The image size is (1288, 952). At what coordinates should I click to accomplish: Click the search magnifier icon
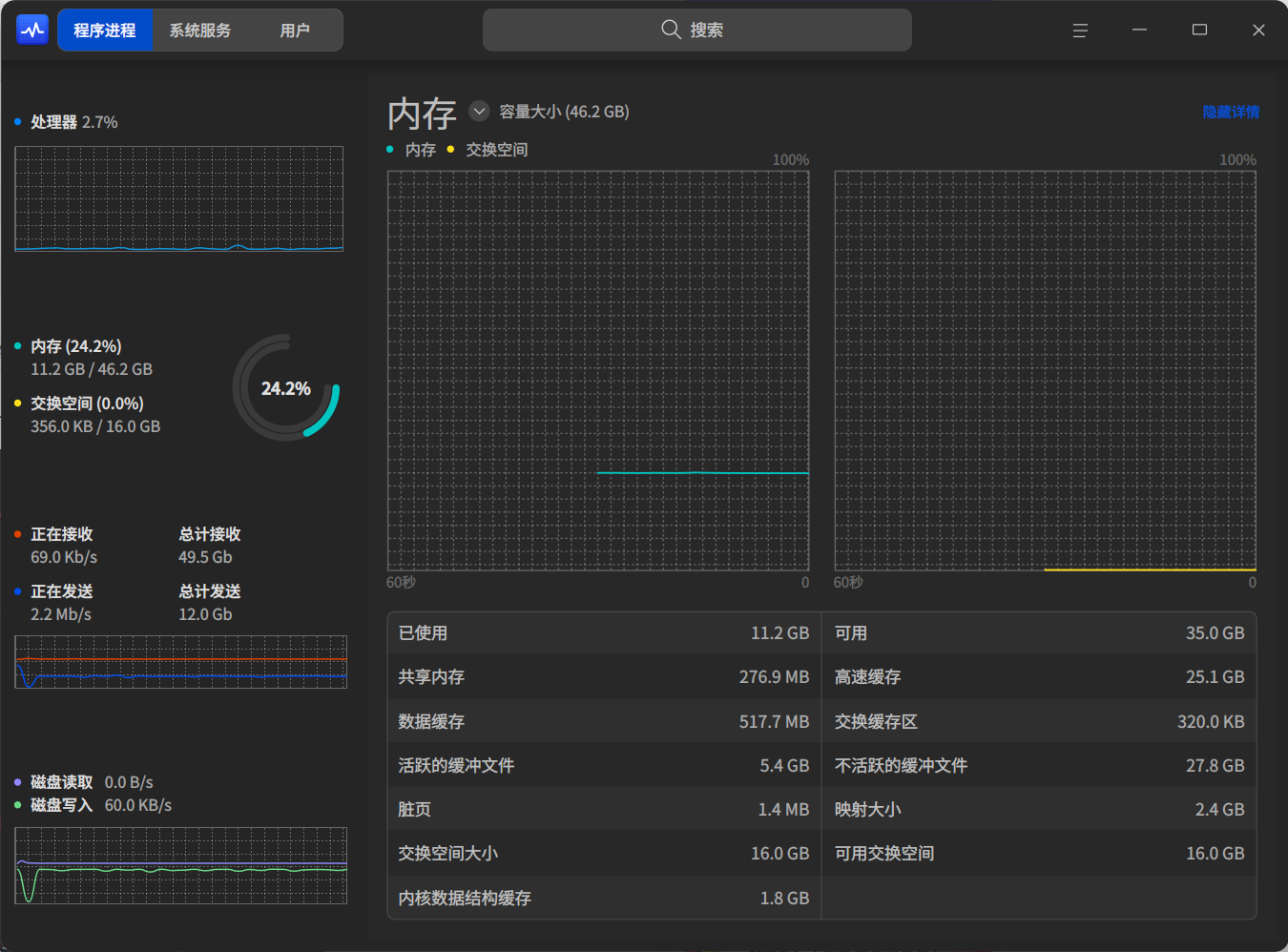pyautogui.click(x=671, y=30)
